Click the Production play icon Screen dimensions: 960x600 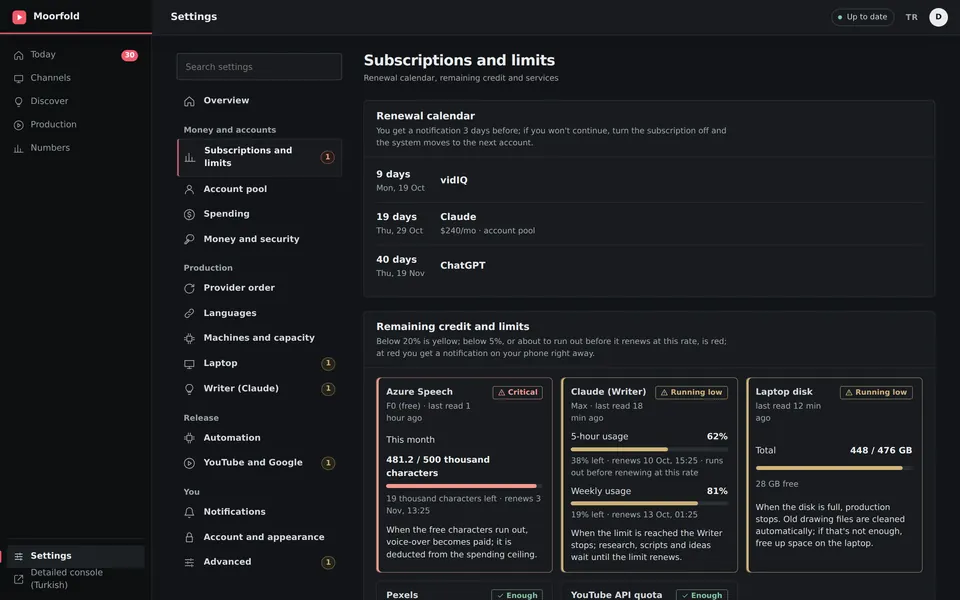[18, 125]
